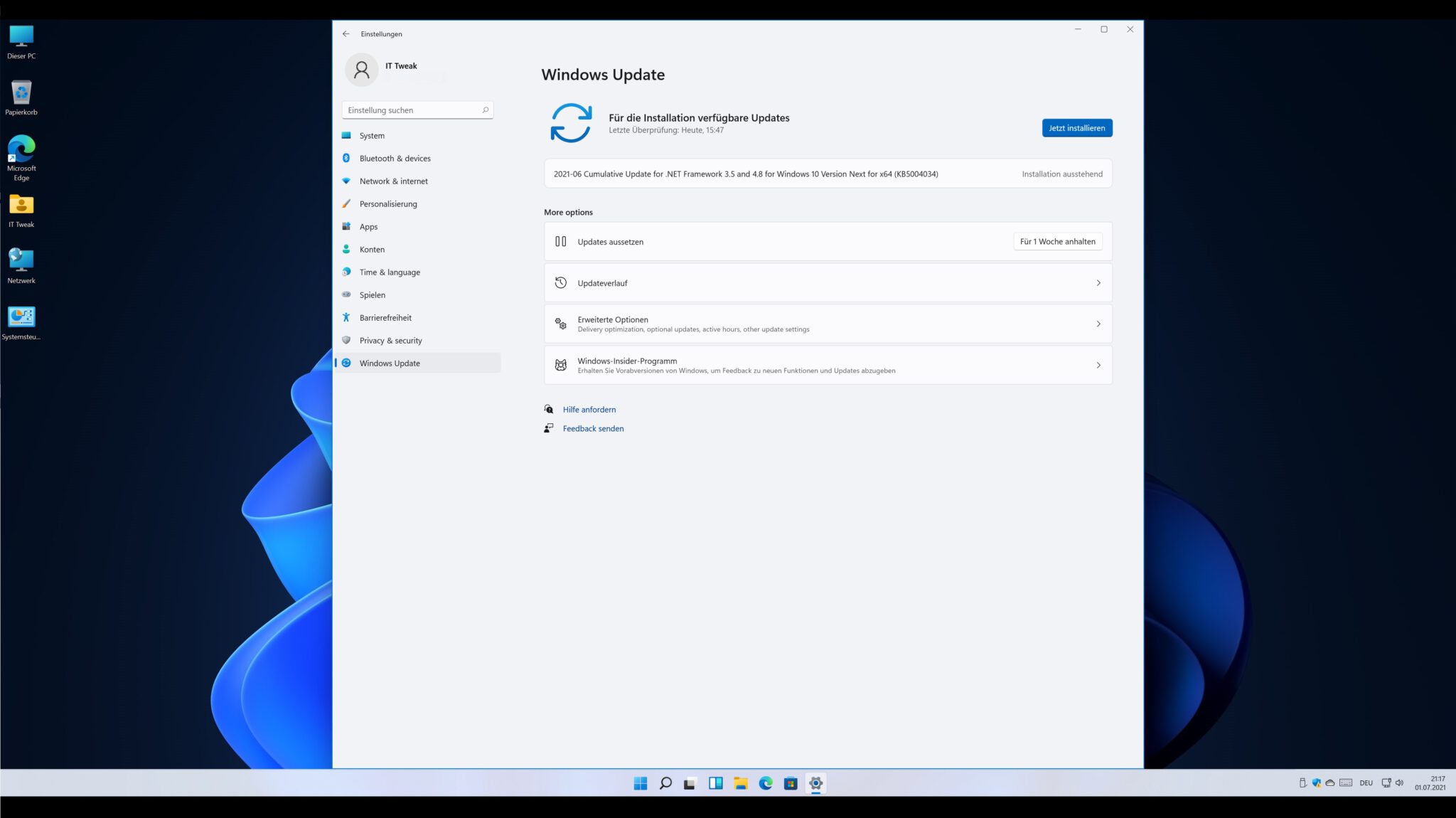Open Bluetooth & devices settings icon
Image resolution: width=1456 pixels, height=818 pixels.
tap(346, 158)
